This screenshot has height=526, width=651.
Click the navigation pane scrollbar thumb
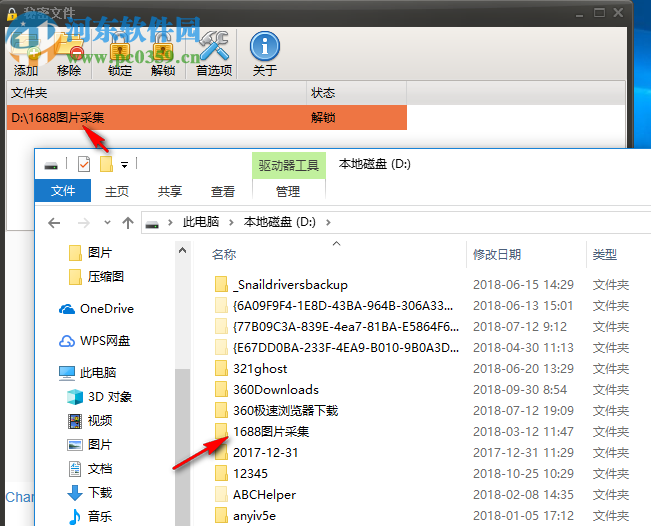pyautogui.click(x=182, y=447)
